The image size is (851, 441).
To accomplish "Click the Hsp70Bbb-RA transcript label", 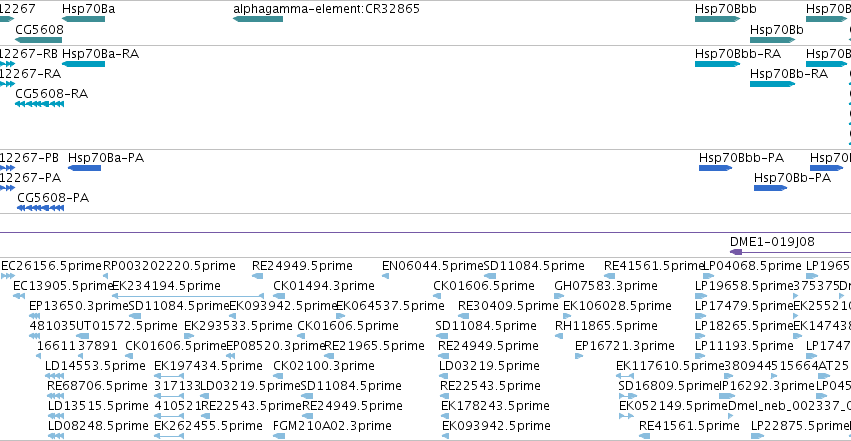I will click(738, 54).
